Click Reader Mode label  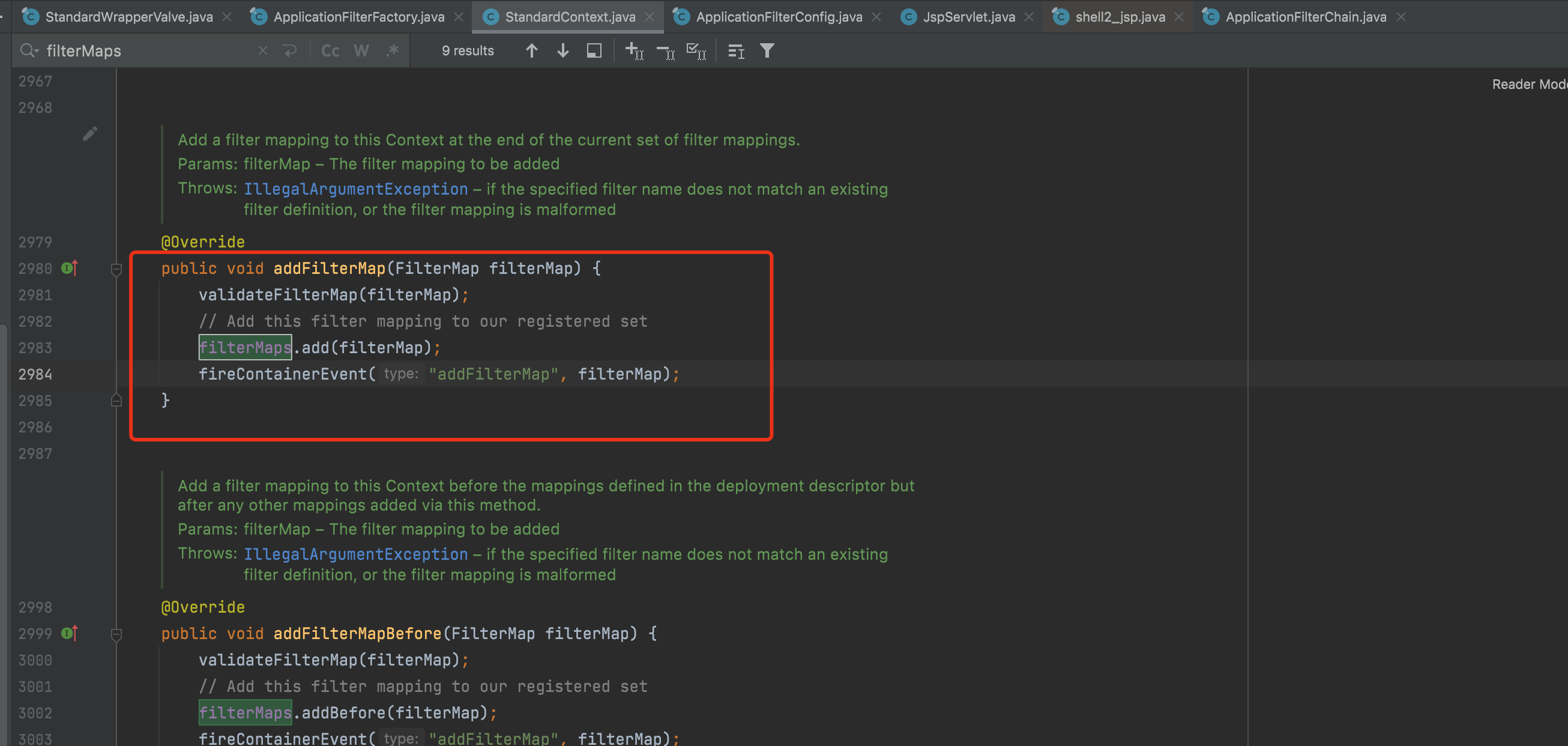point(1529,84)
